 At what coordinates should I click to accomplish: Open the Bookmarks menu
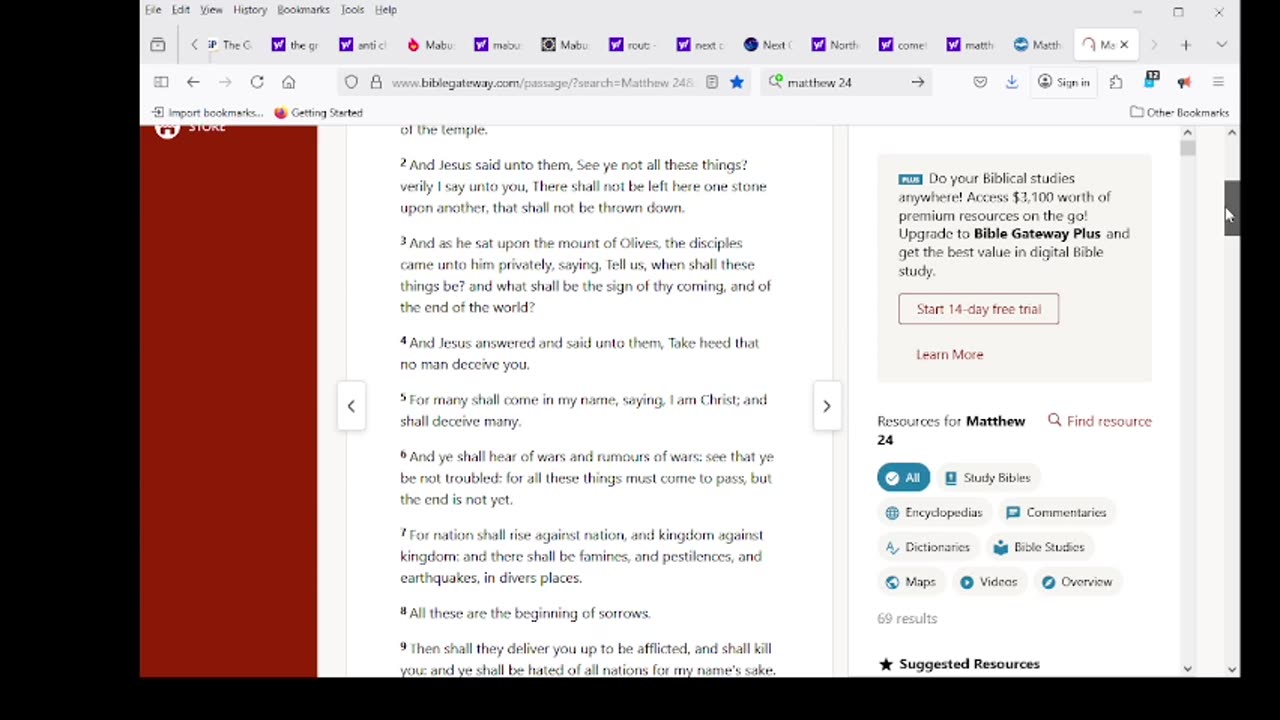click(303, 10)
